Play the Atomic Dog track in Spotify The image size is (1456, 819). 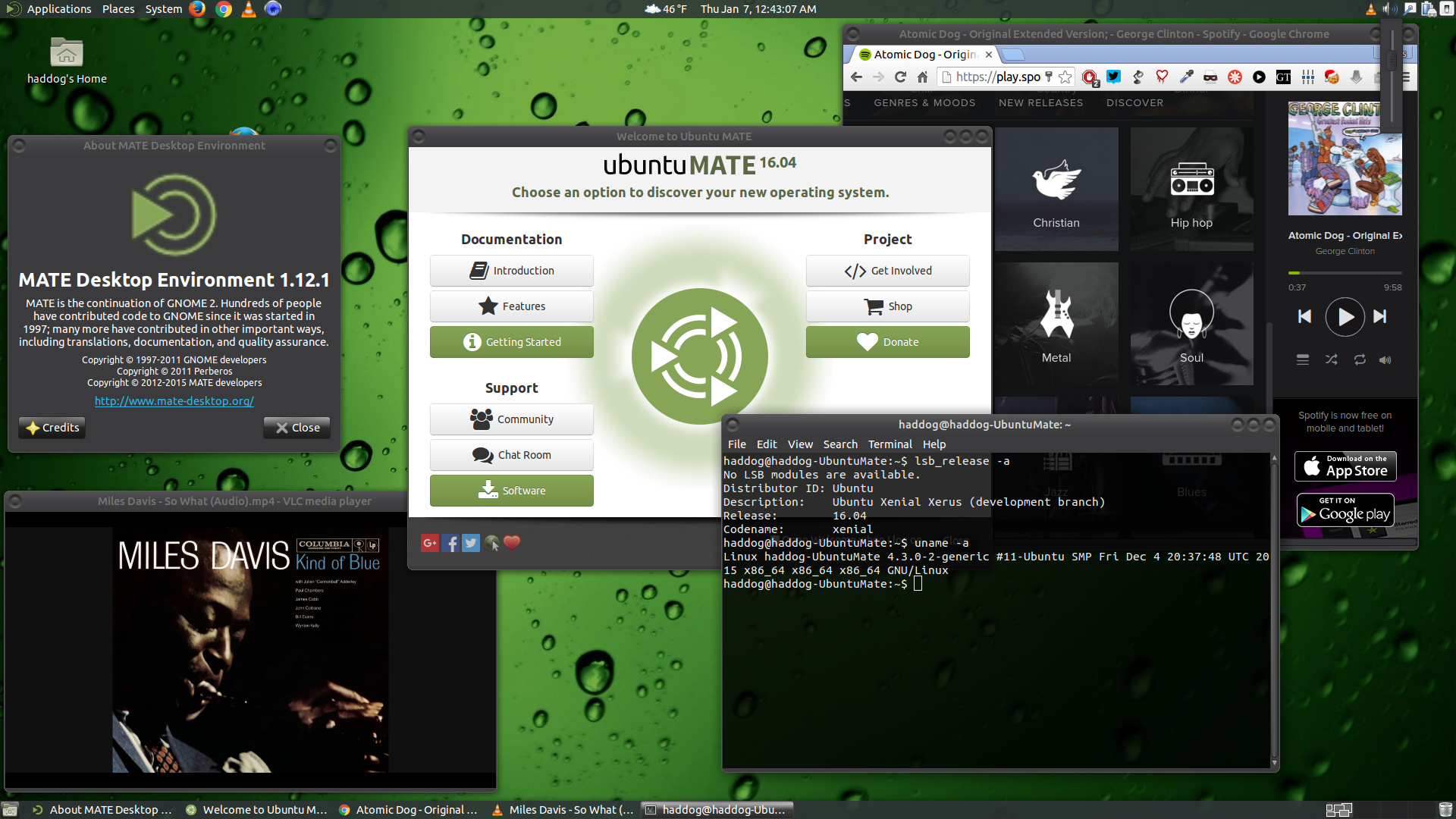tap(1345, 317)
